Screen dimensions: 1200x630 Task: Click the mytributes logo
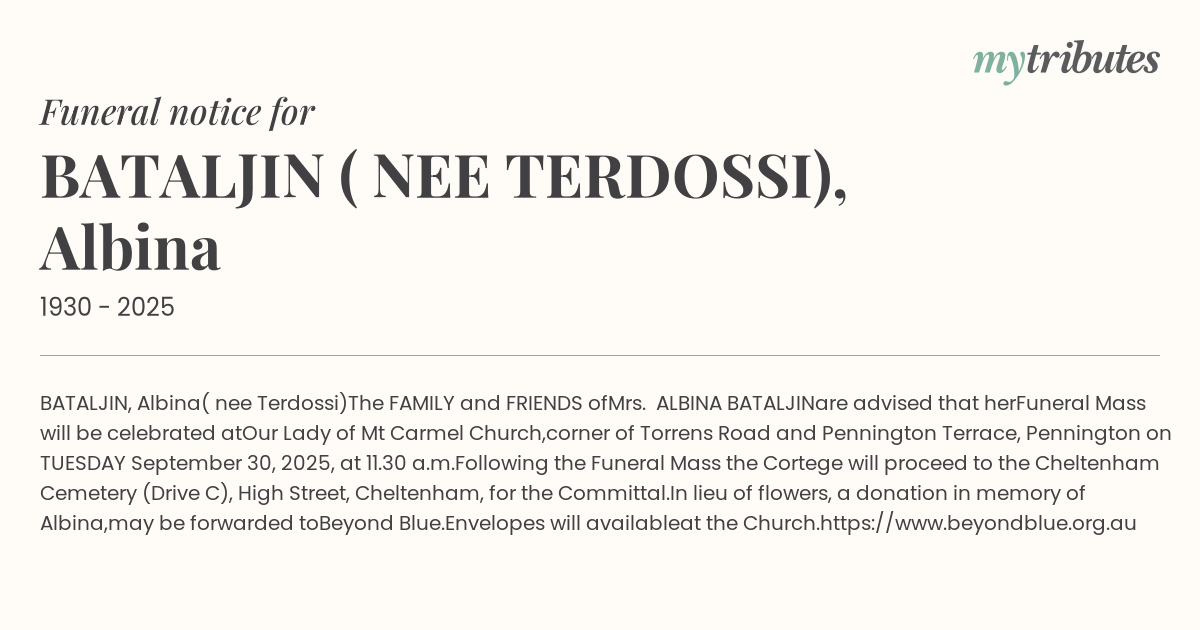[x=1066, y=61]
